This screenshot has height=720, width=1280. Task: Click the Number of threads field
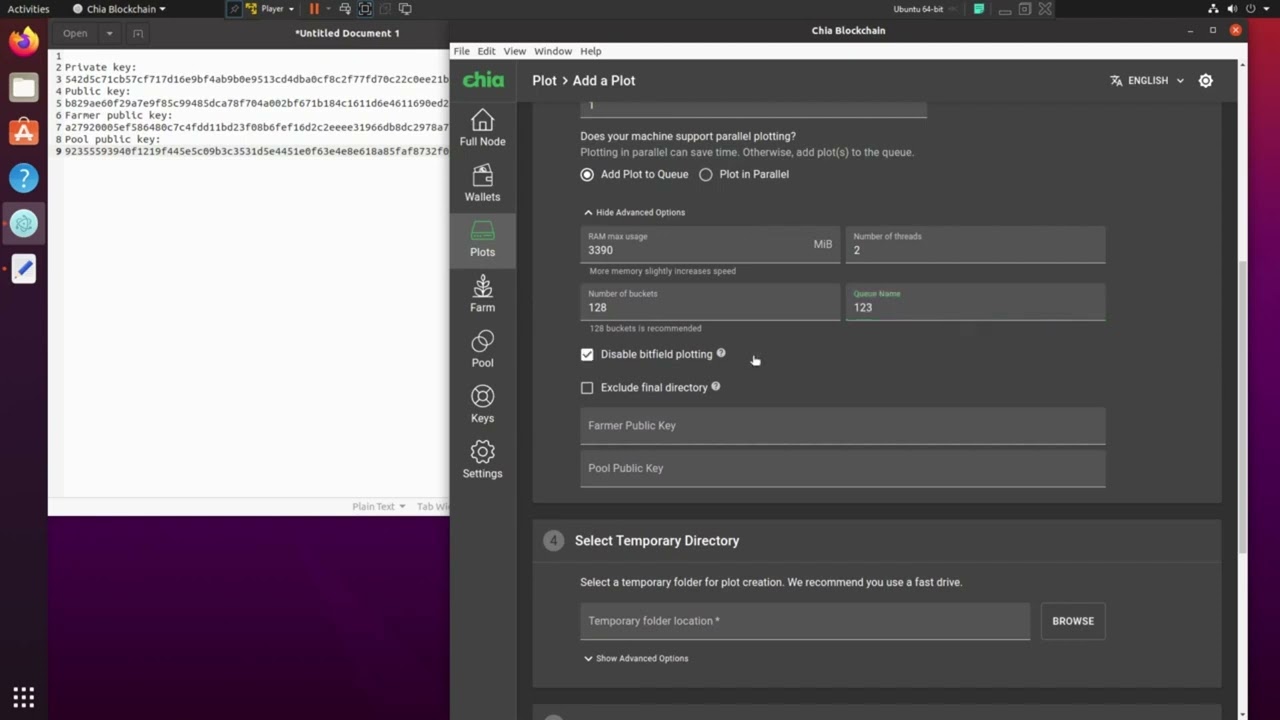tap(975, 245)
